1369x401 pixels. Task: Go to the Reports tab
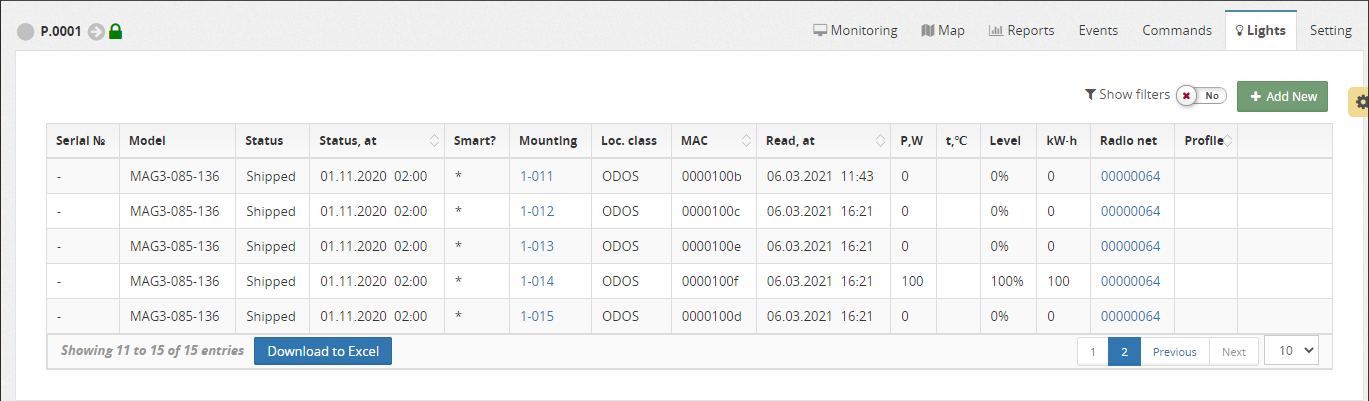1021,30
